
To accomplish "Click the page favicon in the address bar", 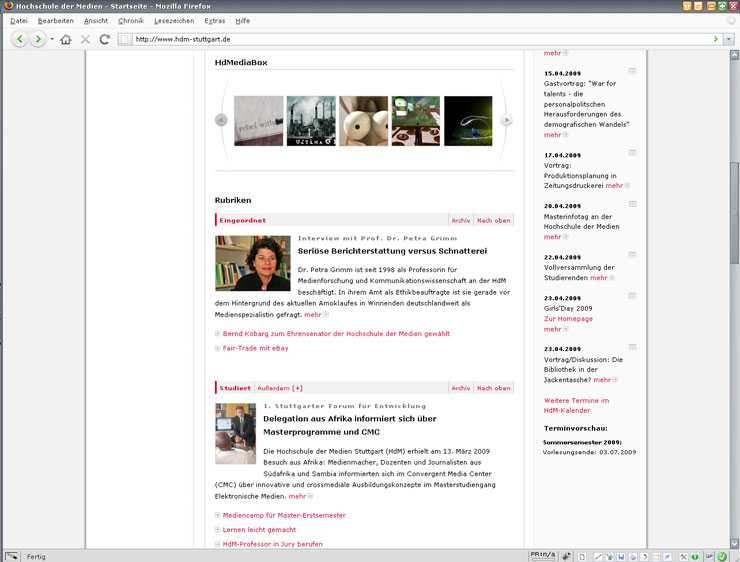I will (124, 39).
